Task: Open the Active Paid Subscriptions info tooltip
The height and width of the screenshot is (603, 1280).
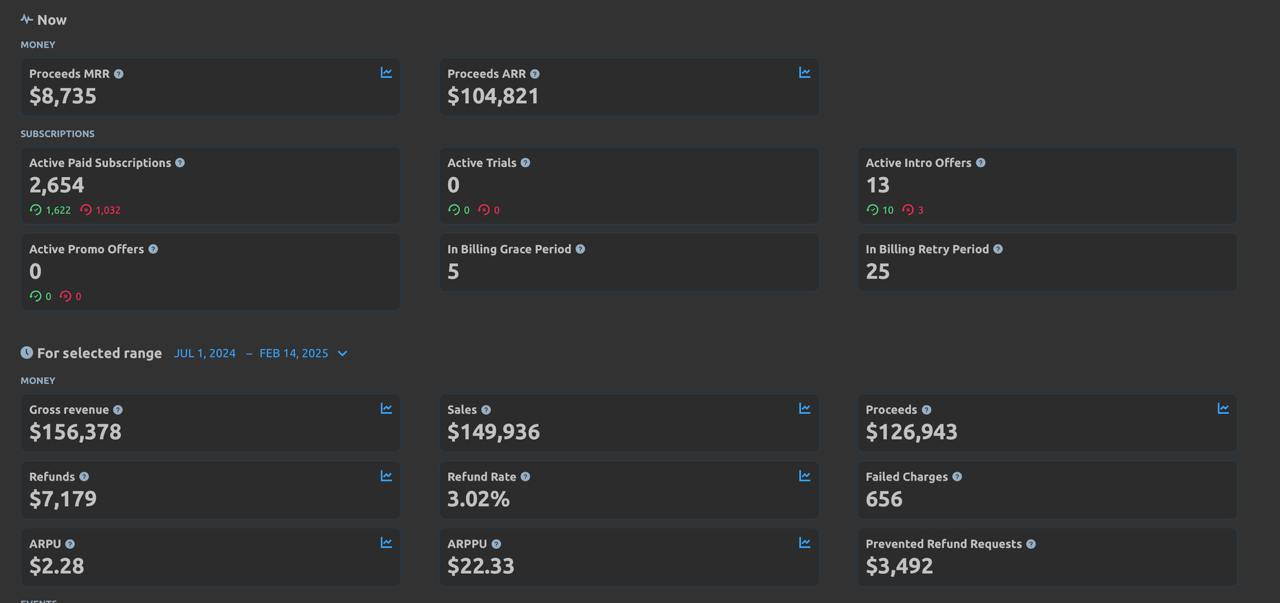Action: pos(180,162)
